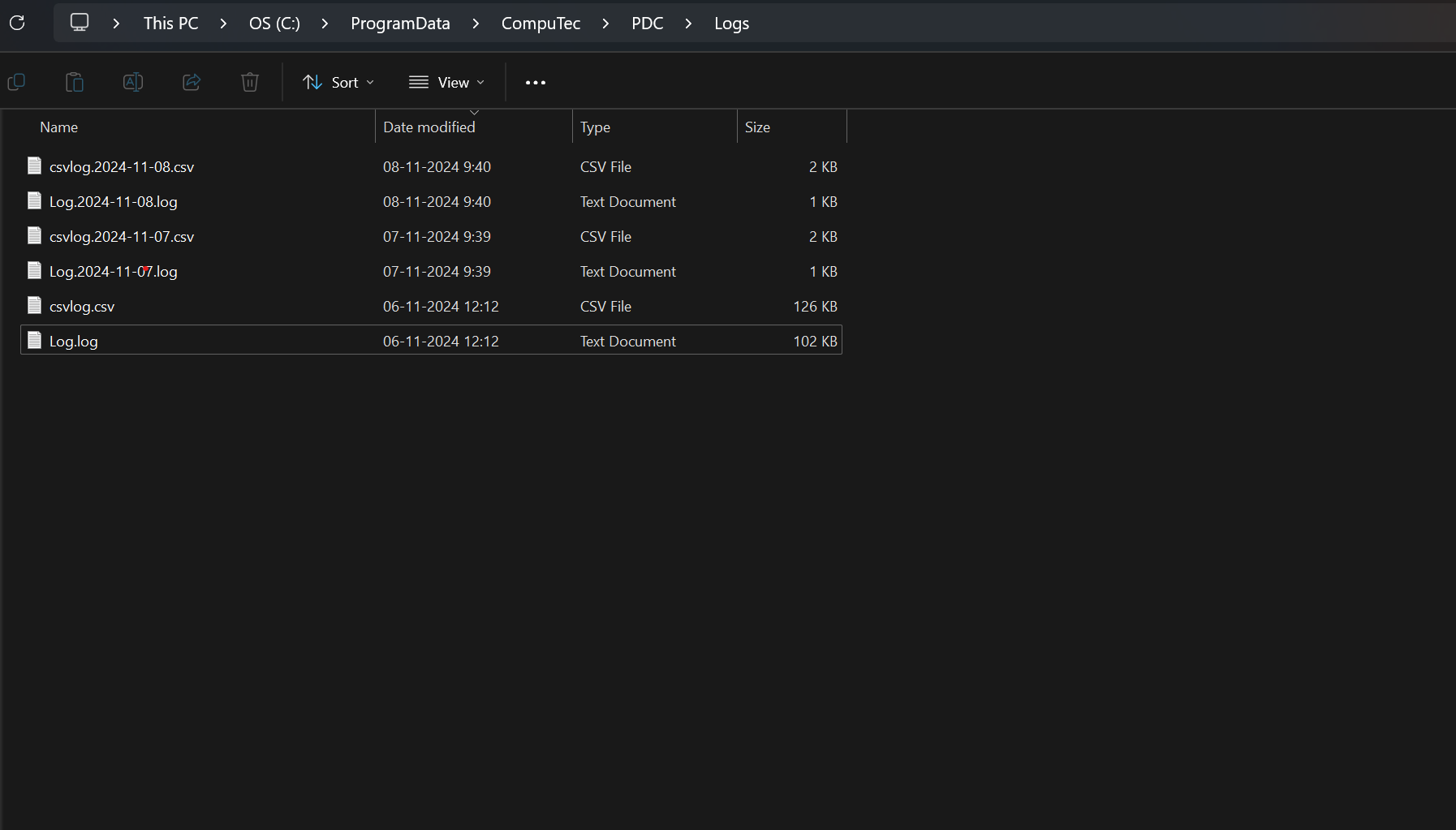1456x830 pixels.
Task: Select the csvlog.2024-11-08.csv file
Action: (121, 166)
